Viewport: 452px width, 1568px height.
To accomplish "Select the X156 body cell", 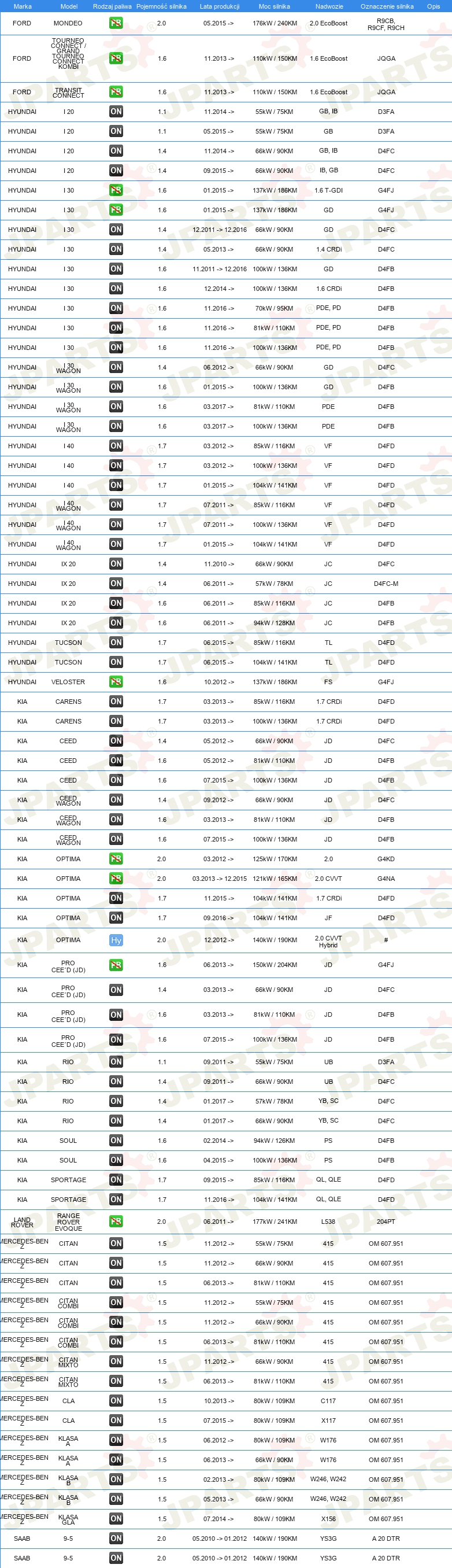I will click(328, 1519).
